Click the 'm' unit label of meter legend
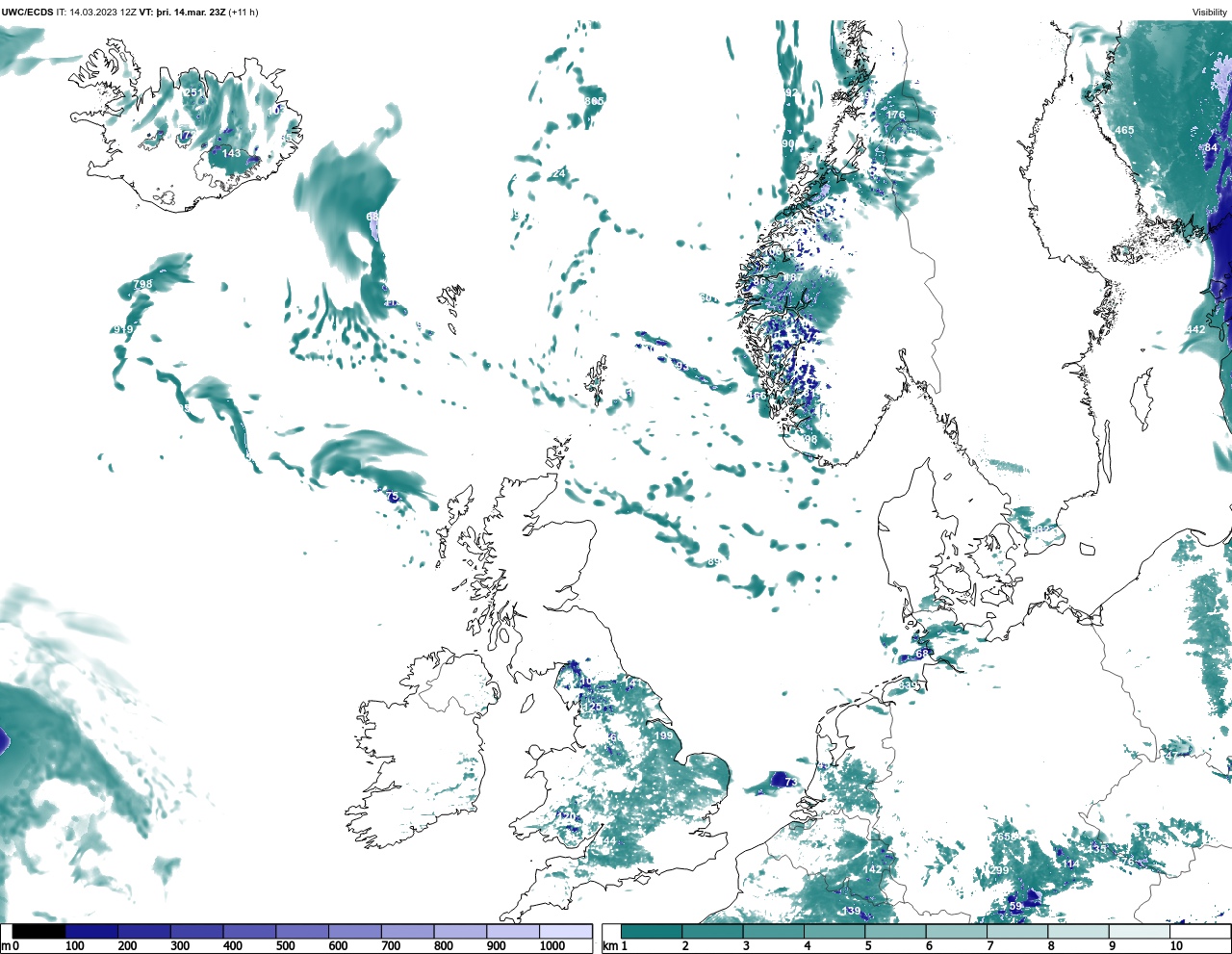This screenshot has width=1232, height=954. coord(5,946)
